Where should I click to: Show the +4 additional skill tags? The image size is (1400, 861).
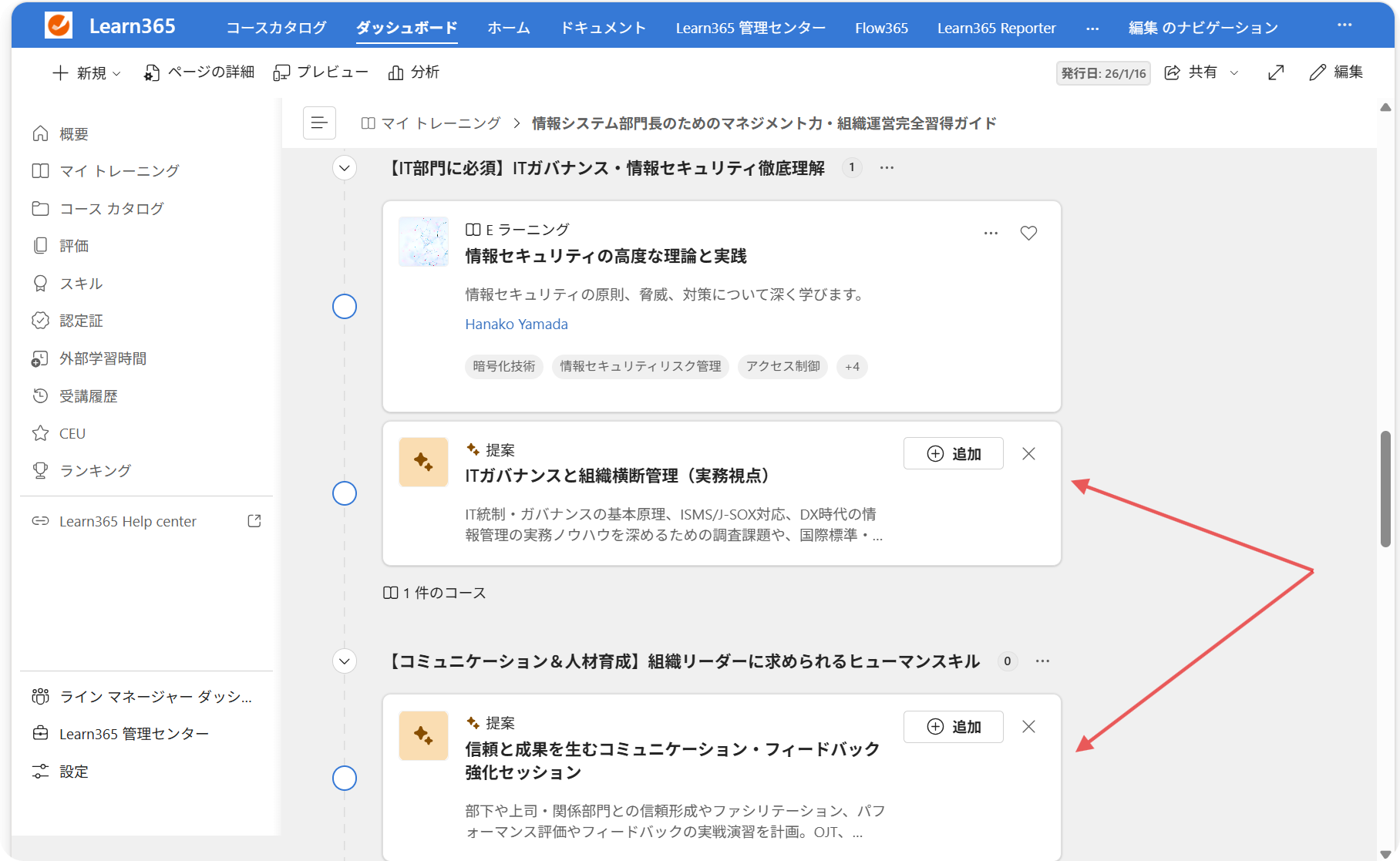click(852, 367)
